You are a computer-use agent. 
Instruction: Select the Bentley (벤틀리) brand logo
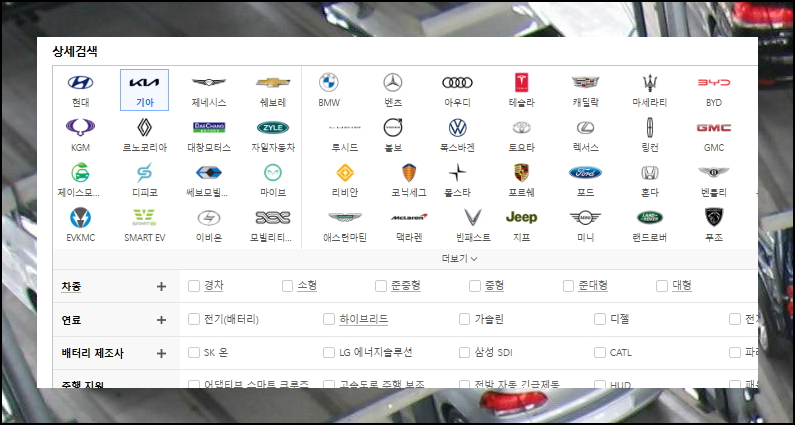(714, 172)
